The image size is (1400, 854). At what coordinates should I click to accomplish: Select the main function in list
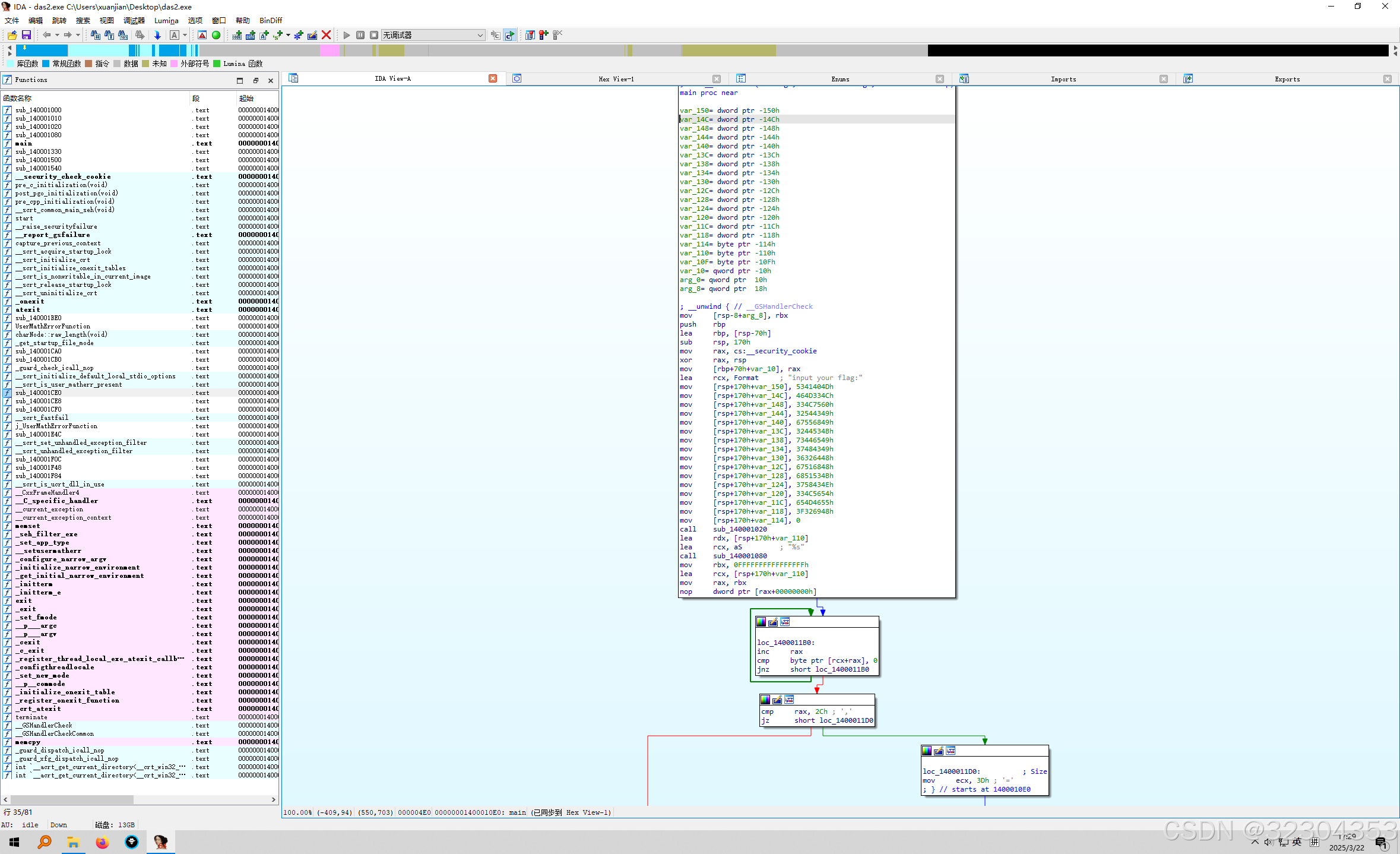coord(24,143)
